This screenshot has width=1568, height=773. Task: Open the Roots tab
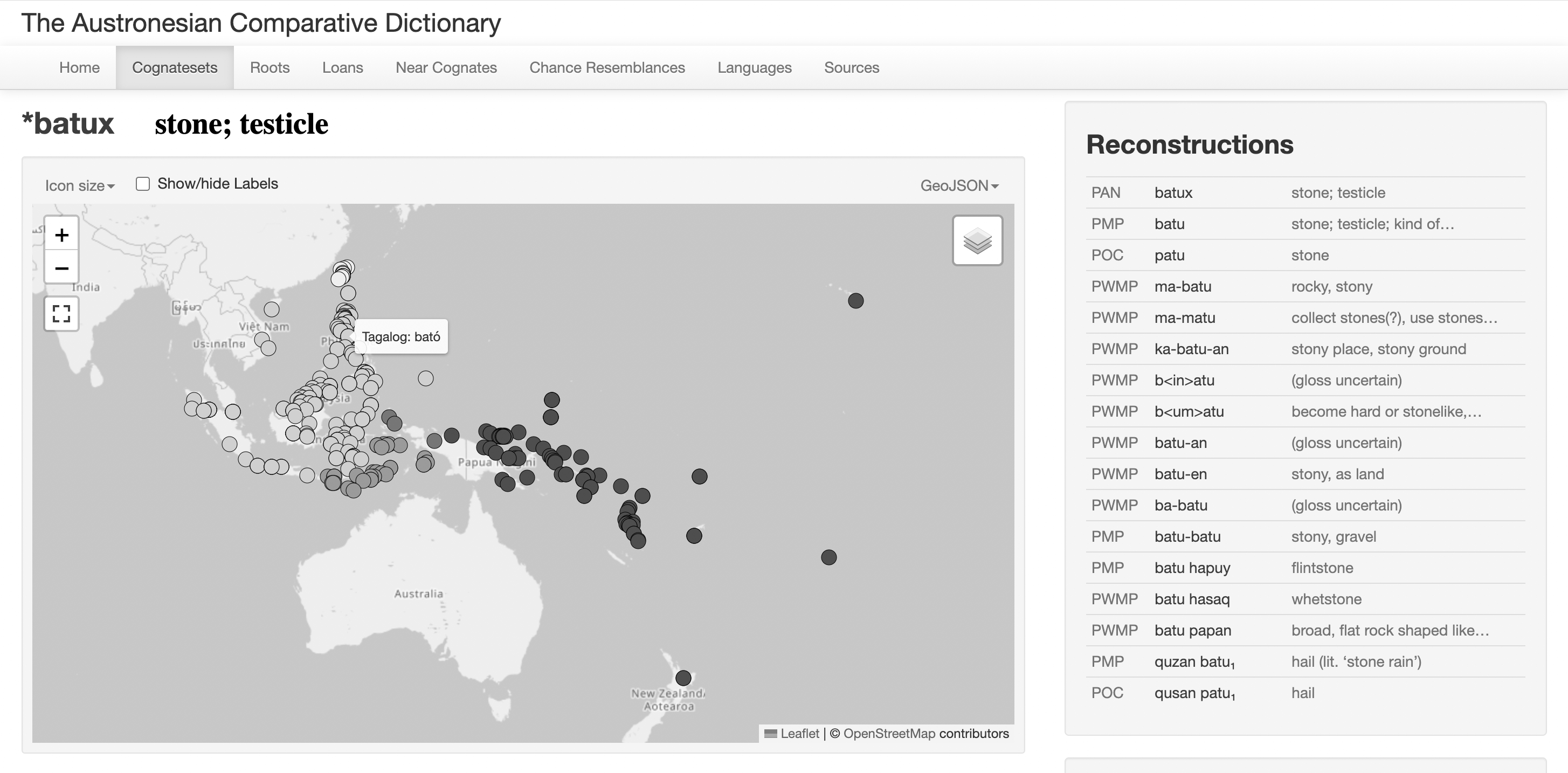coord(270,67)
